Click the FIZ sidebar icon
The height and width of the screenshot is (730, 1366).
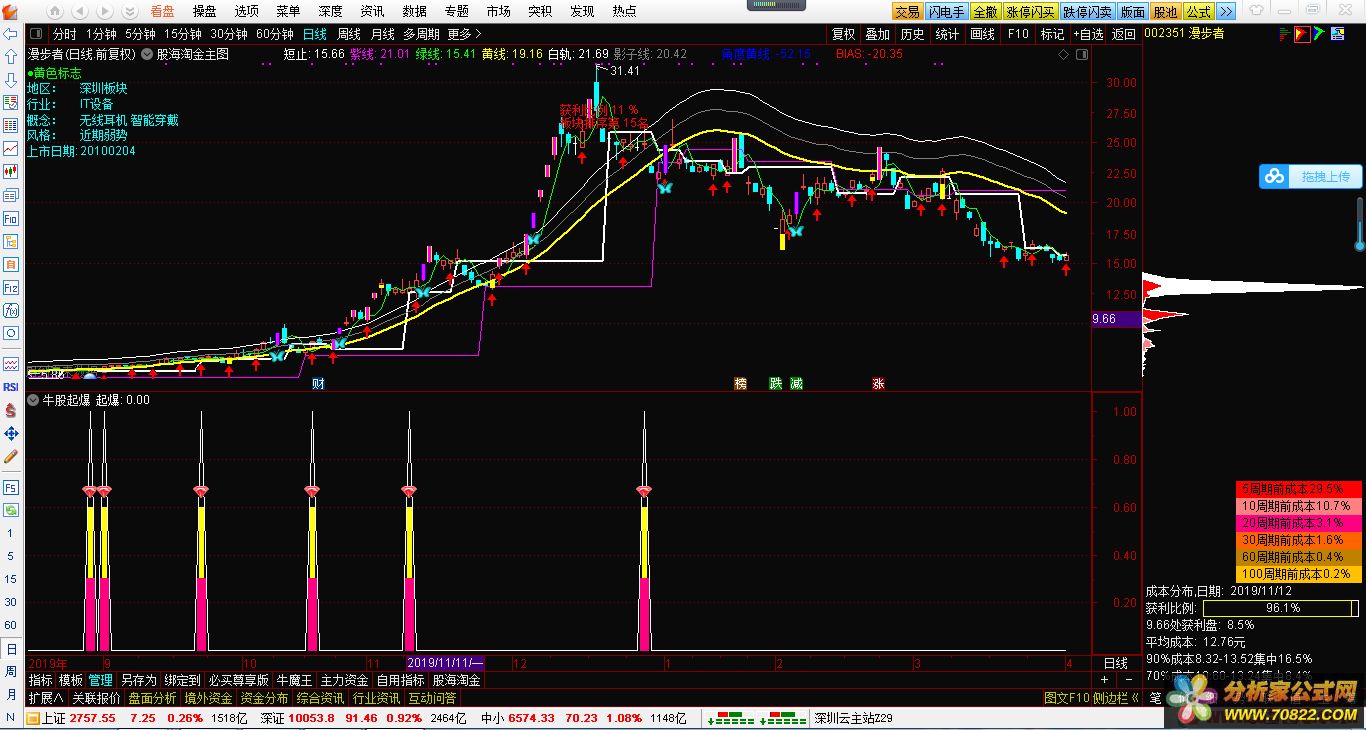tap(10, 287)
